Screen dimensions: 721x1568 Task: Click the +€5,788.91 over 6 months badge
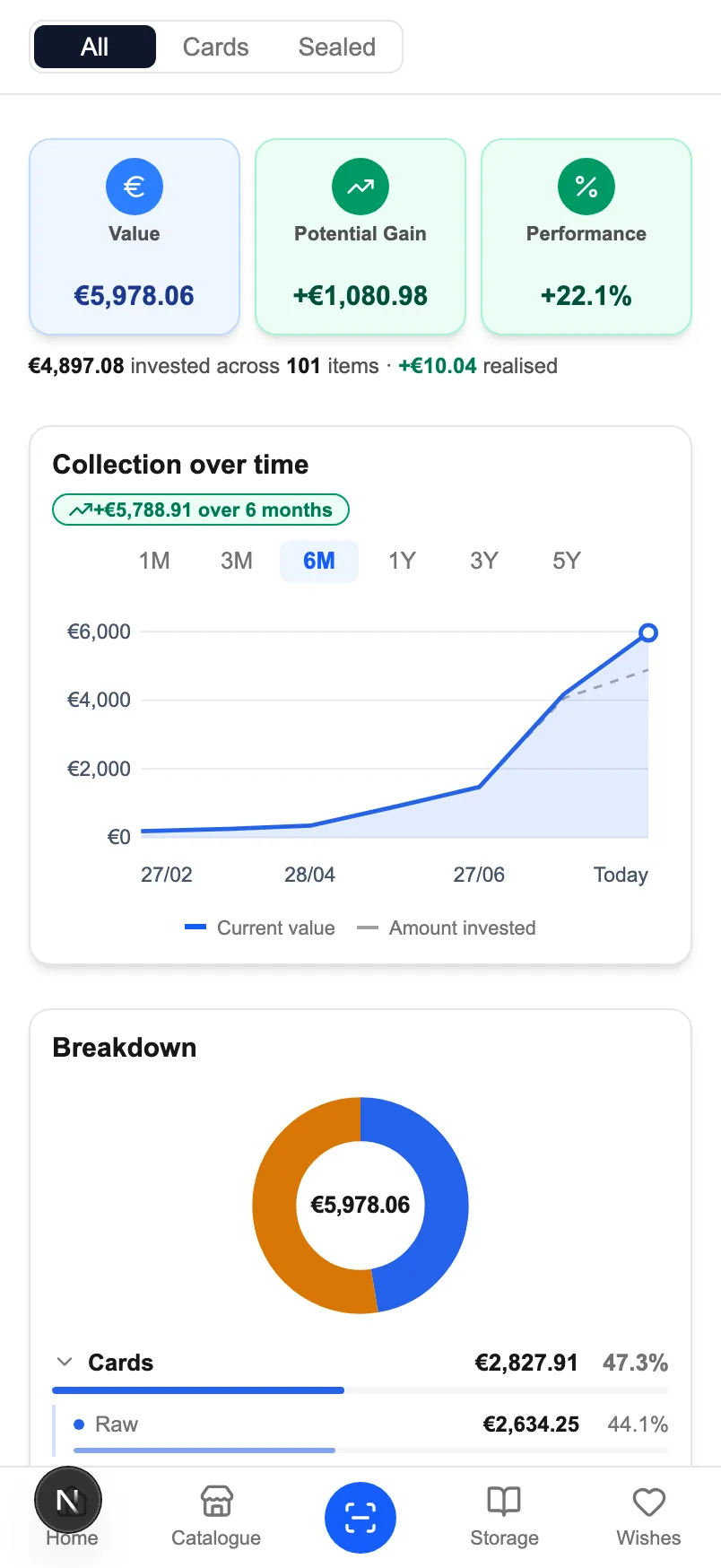[201, 510]
